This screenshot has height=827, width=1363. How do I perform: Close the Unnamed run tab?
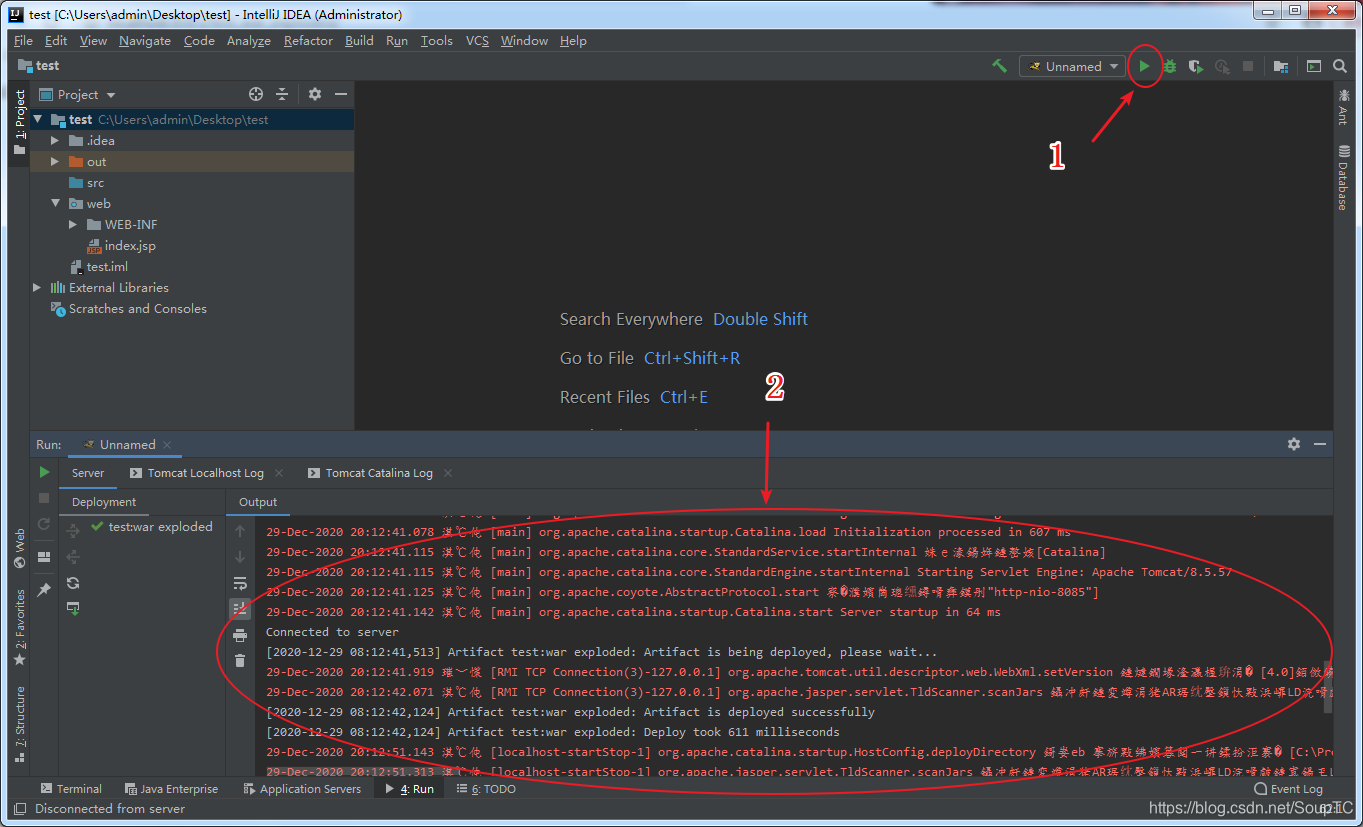[x=167, y=445]
